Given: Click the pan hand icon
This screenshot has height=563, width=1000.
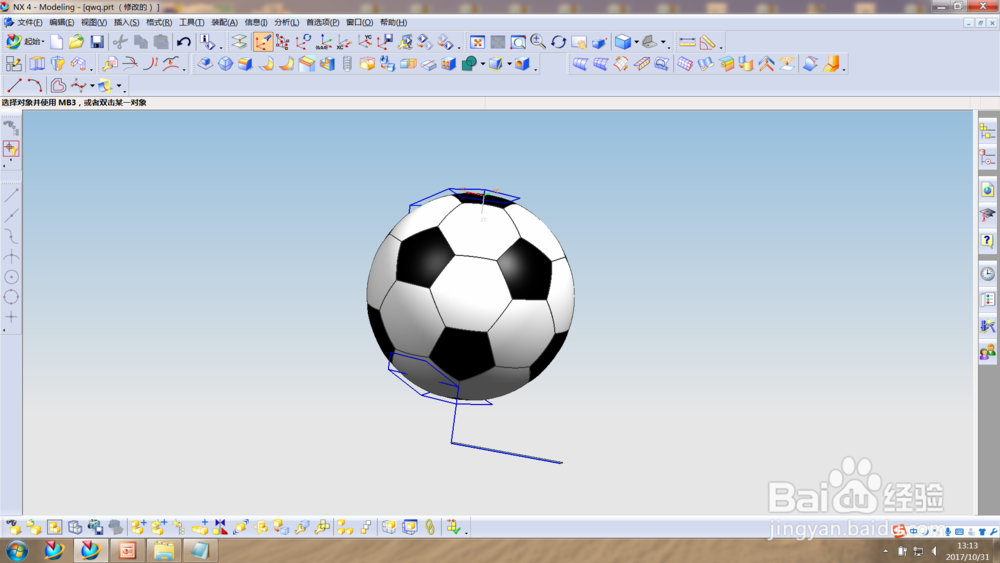Looking at the screenshot, I should [x=579, y=42].
